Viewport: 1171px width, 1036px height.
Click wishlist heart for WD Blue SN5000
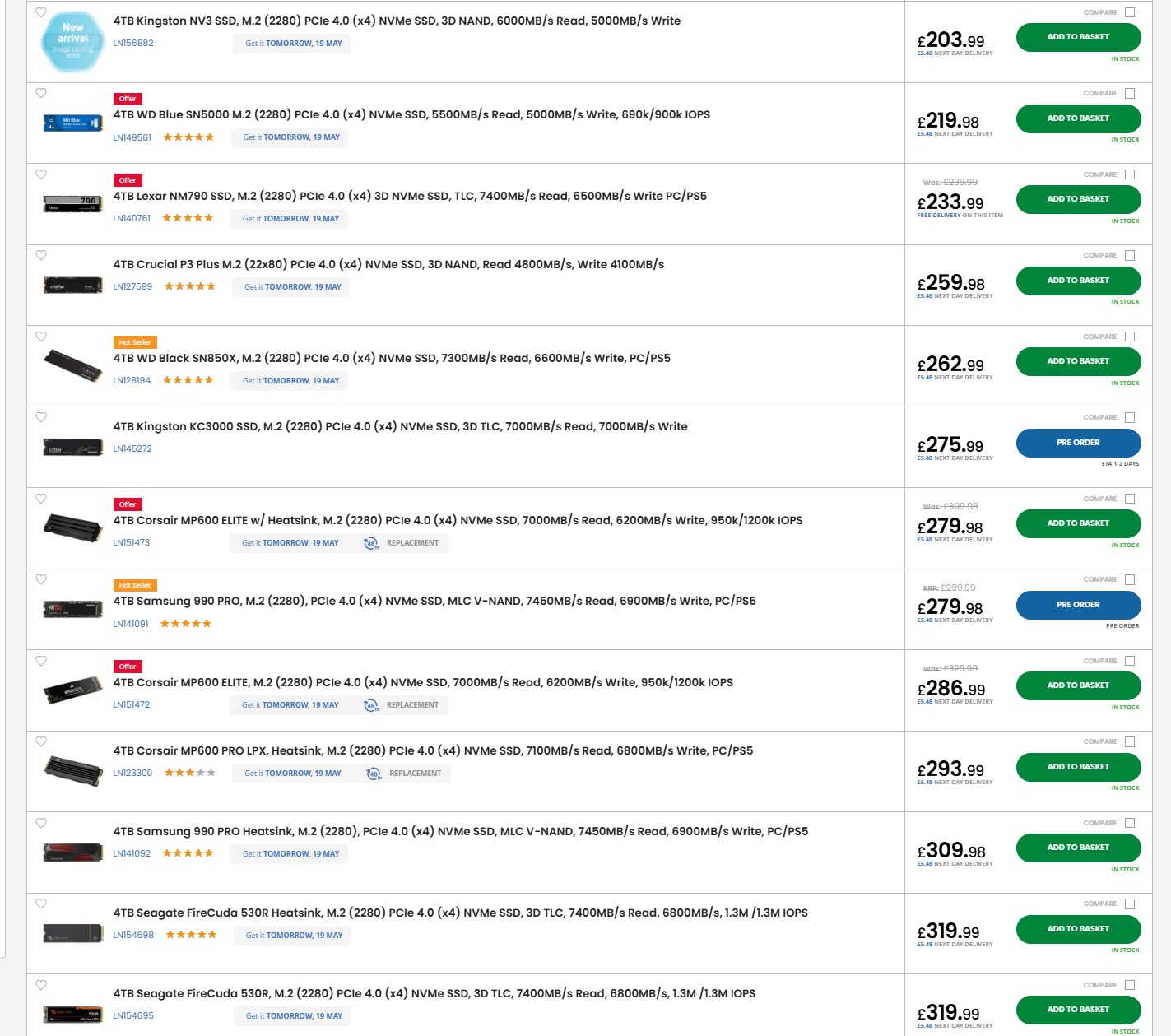coord(41,93)
